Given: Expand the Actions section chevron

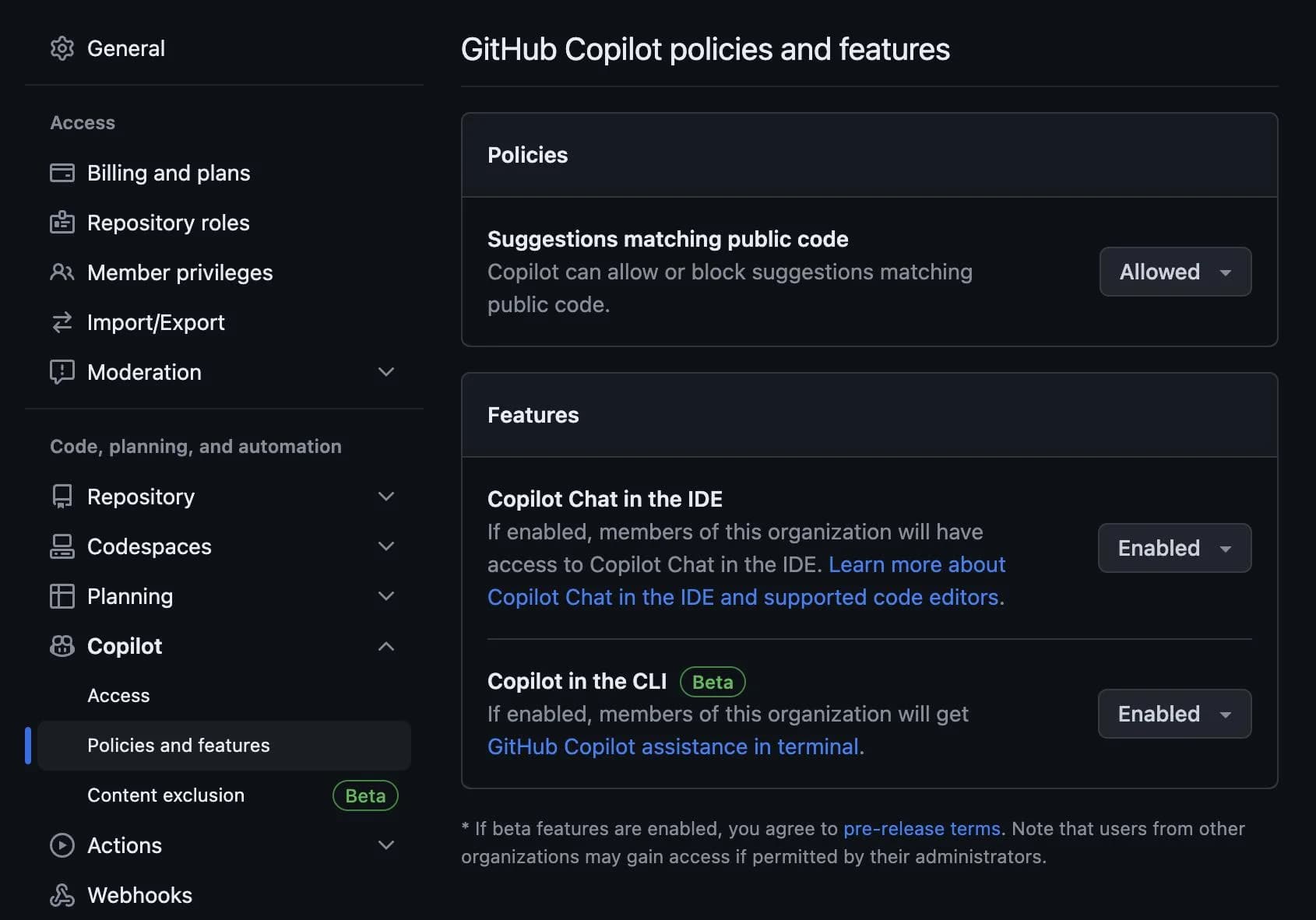Looking at the screenshot, I should tap(386, 845).
